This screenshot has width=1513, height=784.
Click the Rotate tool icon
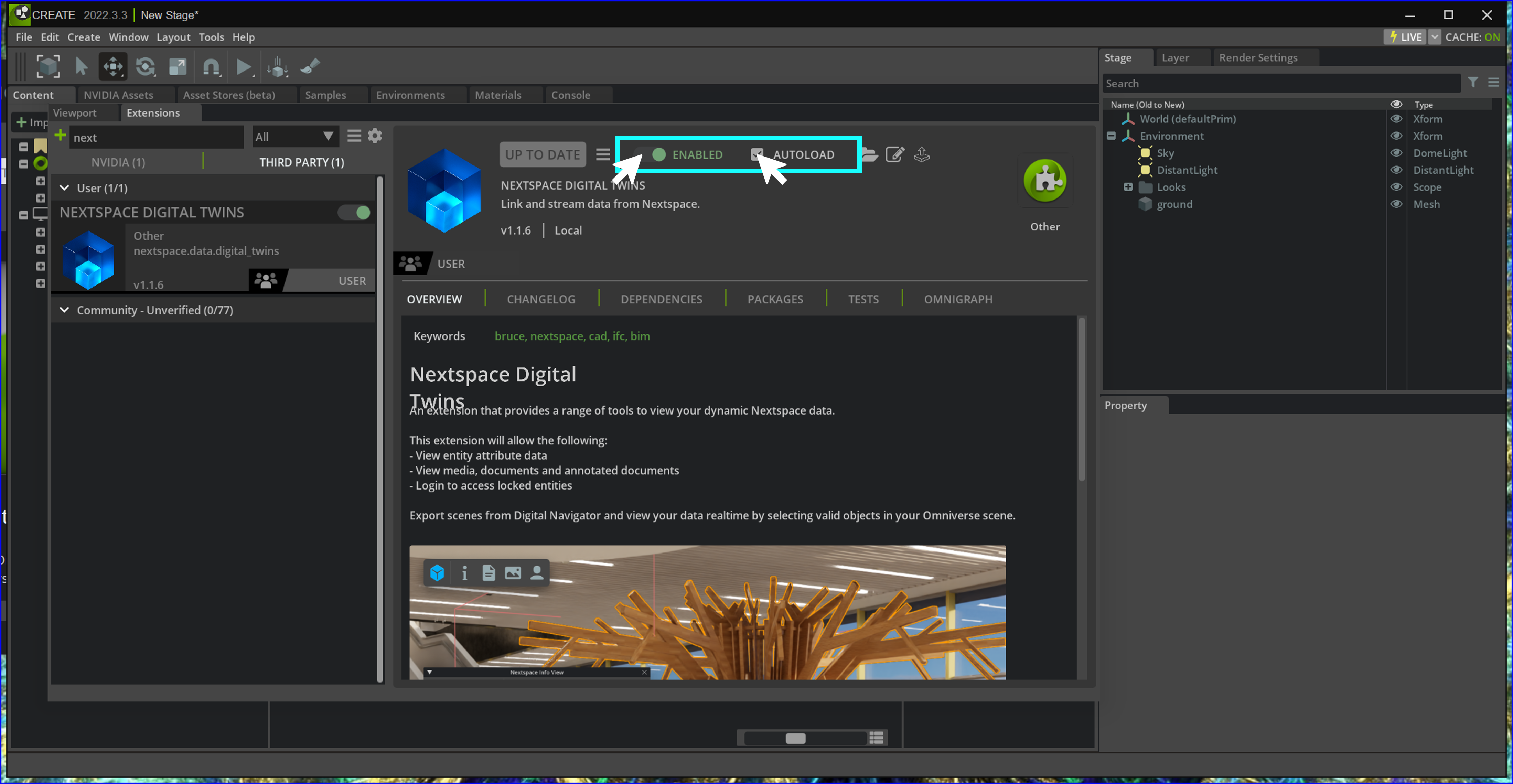(145, 67)
